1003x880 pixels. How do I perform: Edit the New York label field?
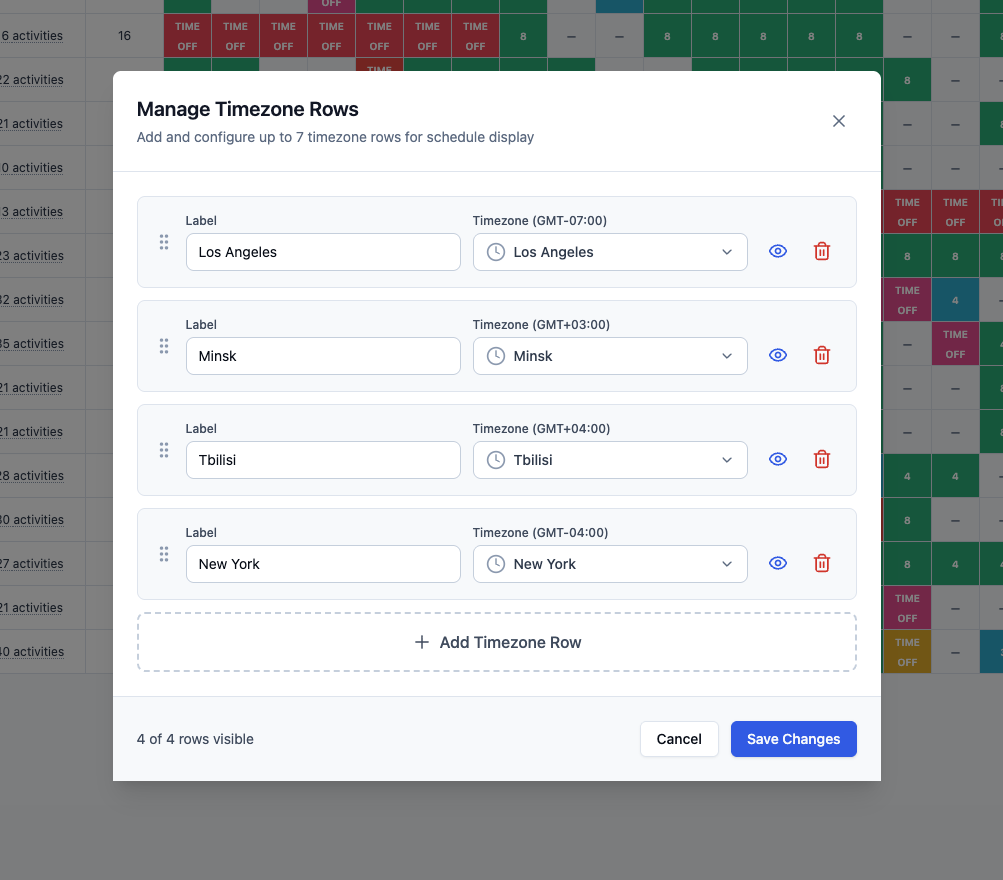coord(323,564)
